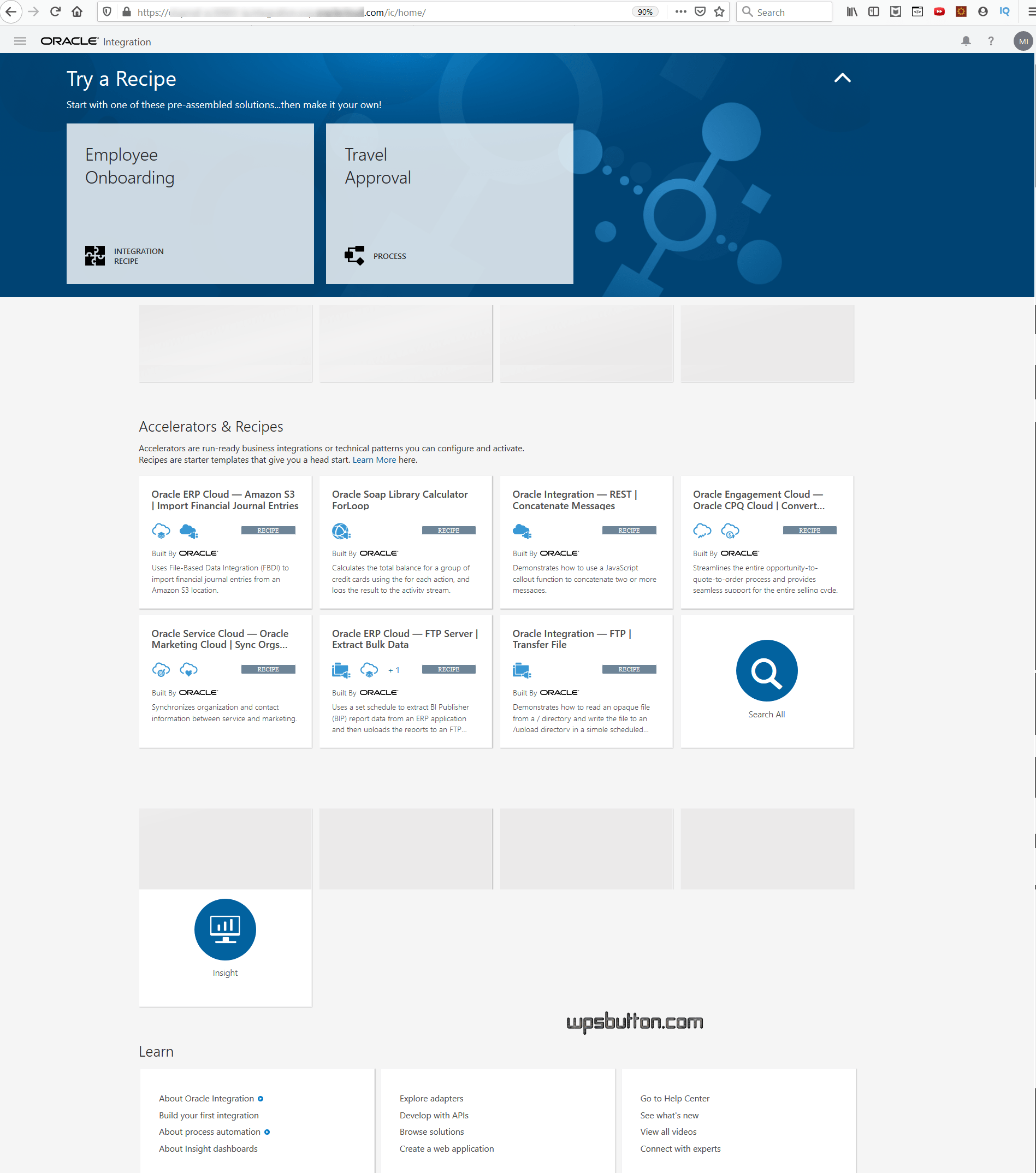Open Connect with experts link

coord(680,1148)
